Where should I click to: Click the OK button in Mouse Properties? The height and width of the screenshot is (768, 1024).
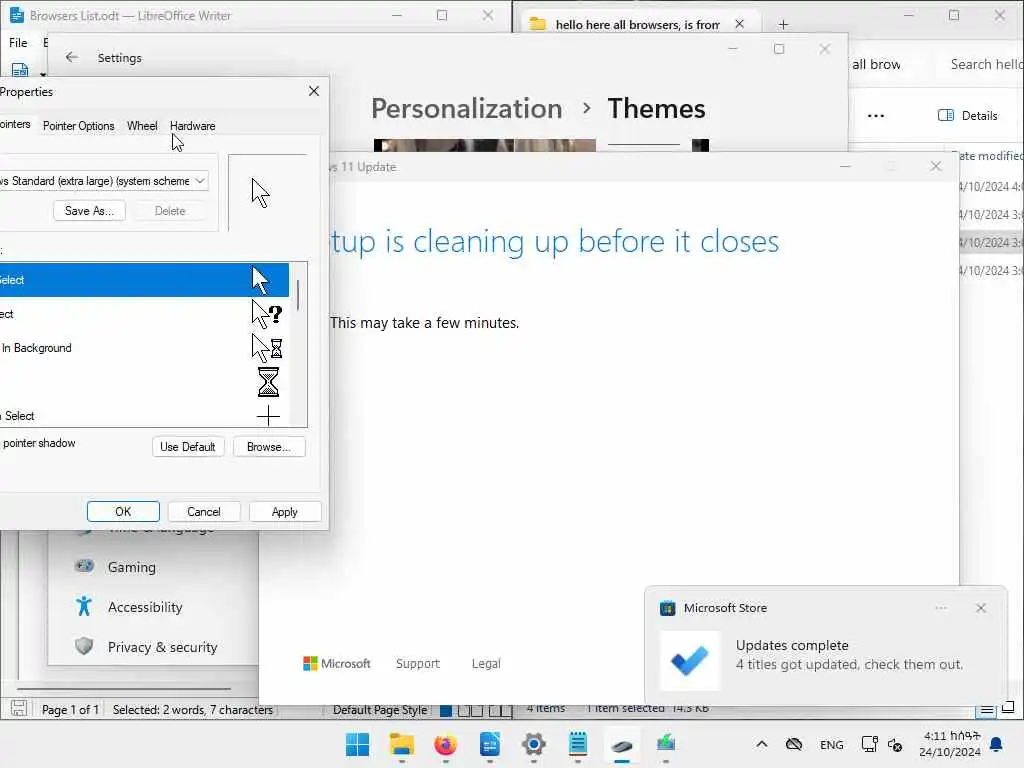pyautogui.click(x=123, y=511)
